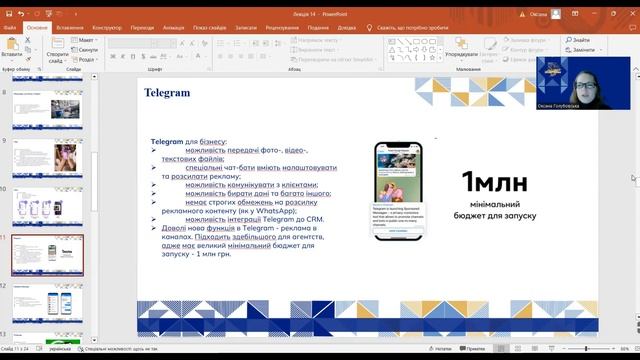
Task: Open Notes (Нотатки) pane from status bar
Action: tap(440, 349)
